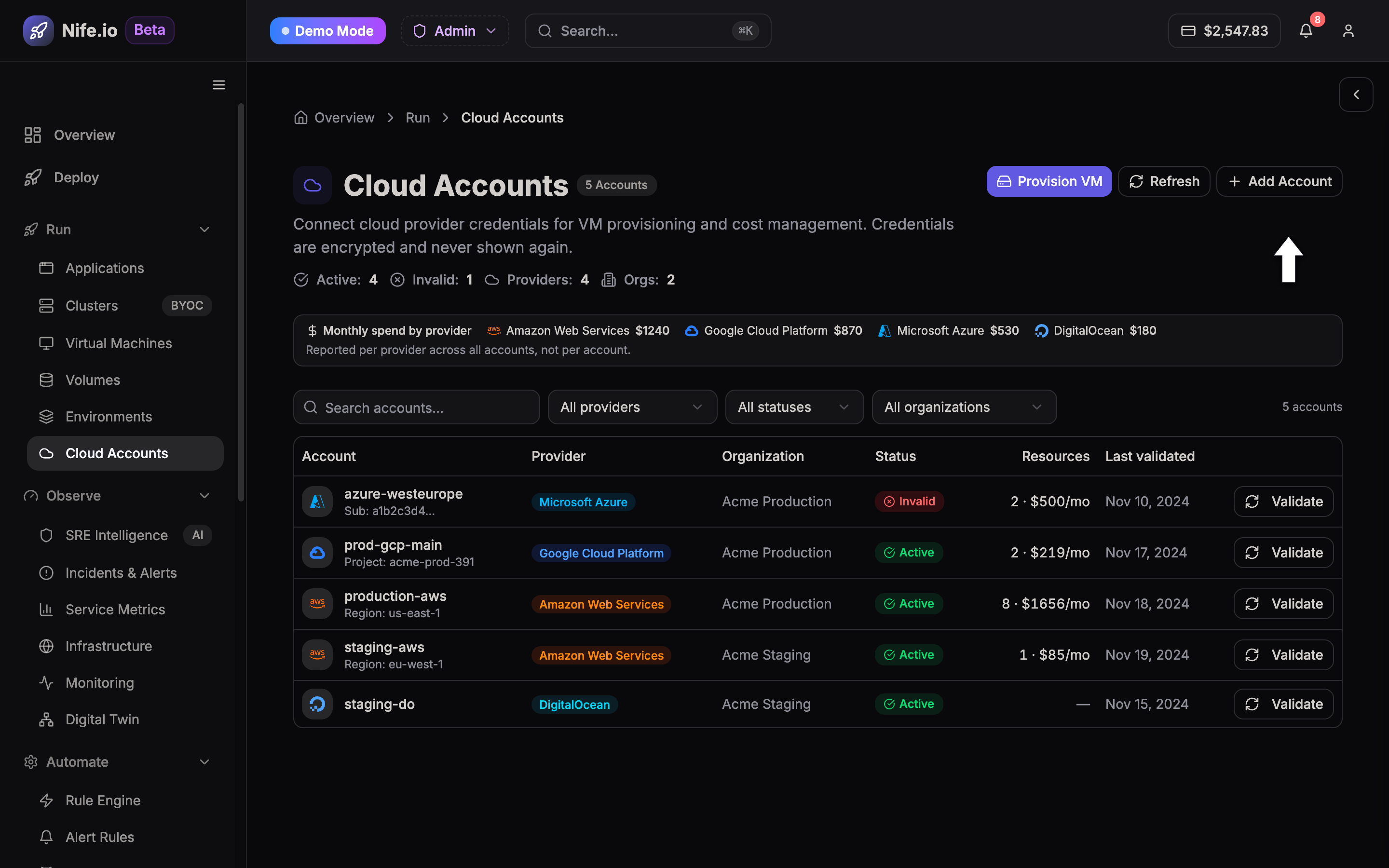The height and width of the screenshot is (868, 1389).
Task: Open SRE Intelligence page
Action: click(x=125, y=536)
